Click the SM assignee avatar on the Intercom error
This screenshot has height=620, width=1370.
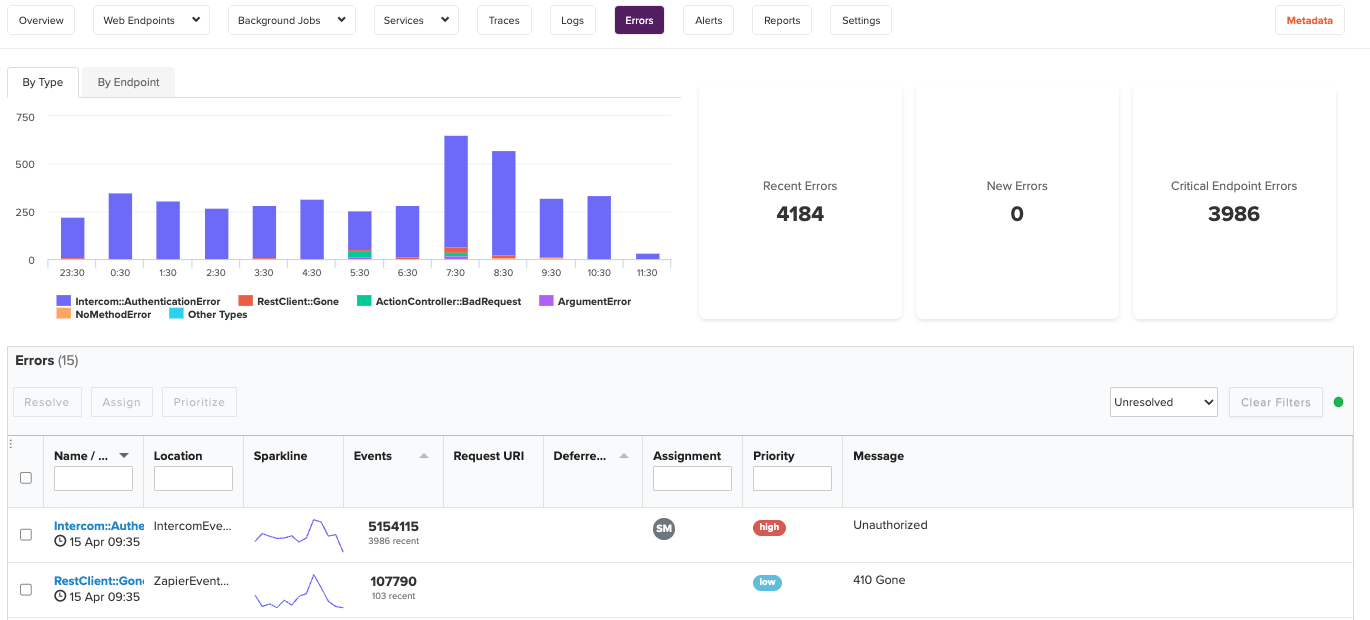coord(664,529)
